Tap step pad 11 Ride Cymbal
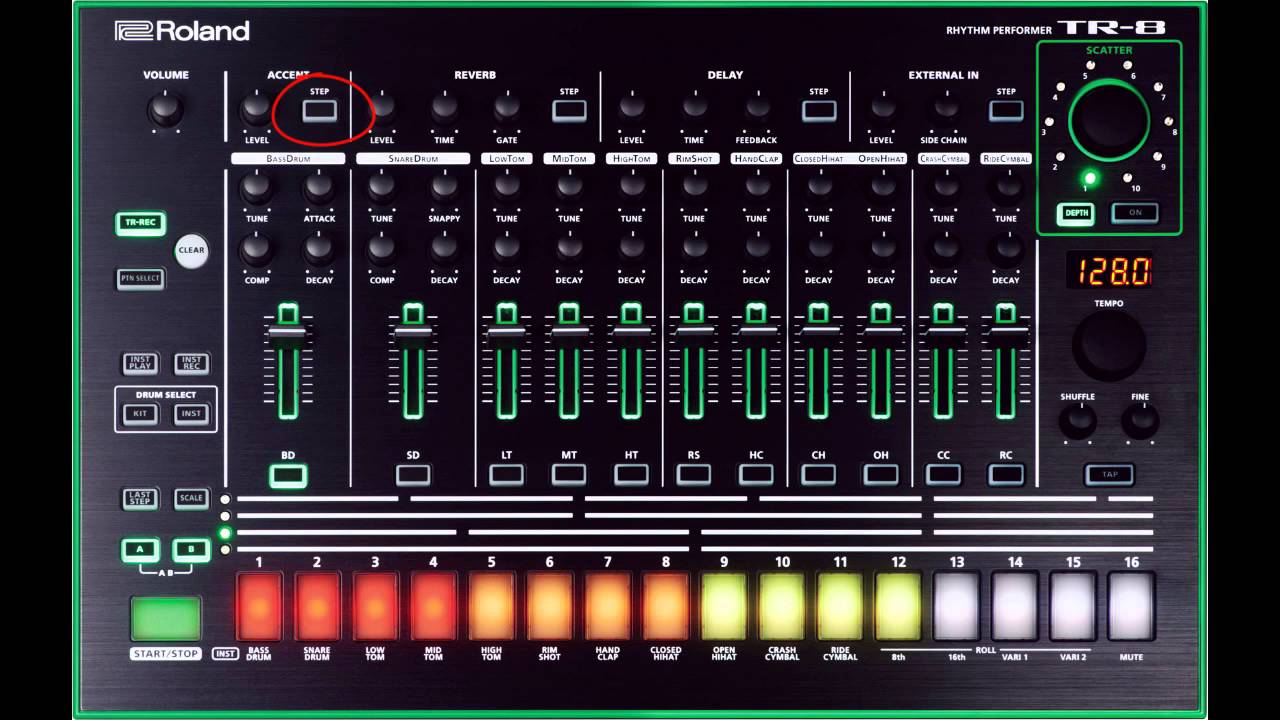The width and height of the screenshot is (1280, 720). pos(840,606)
